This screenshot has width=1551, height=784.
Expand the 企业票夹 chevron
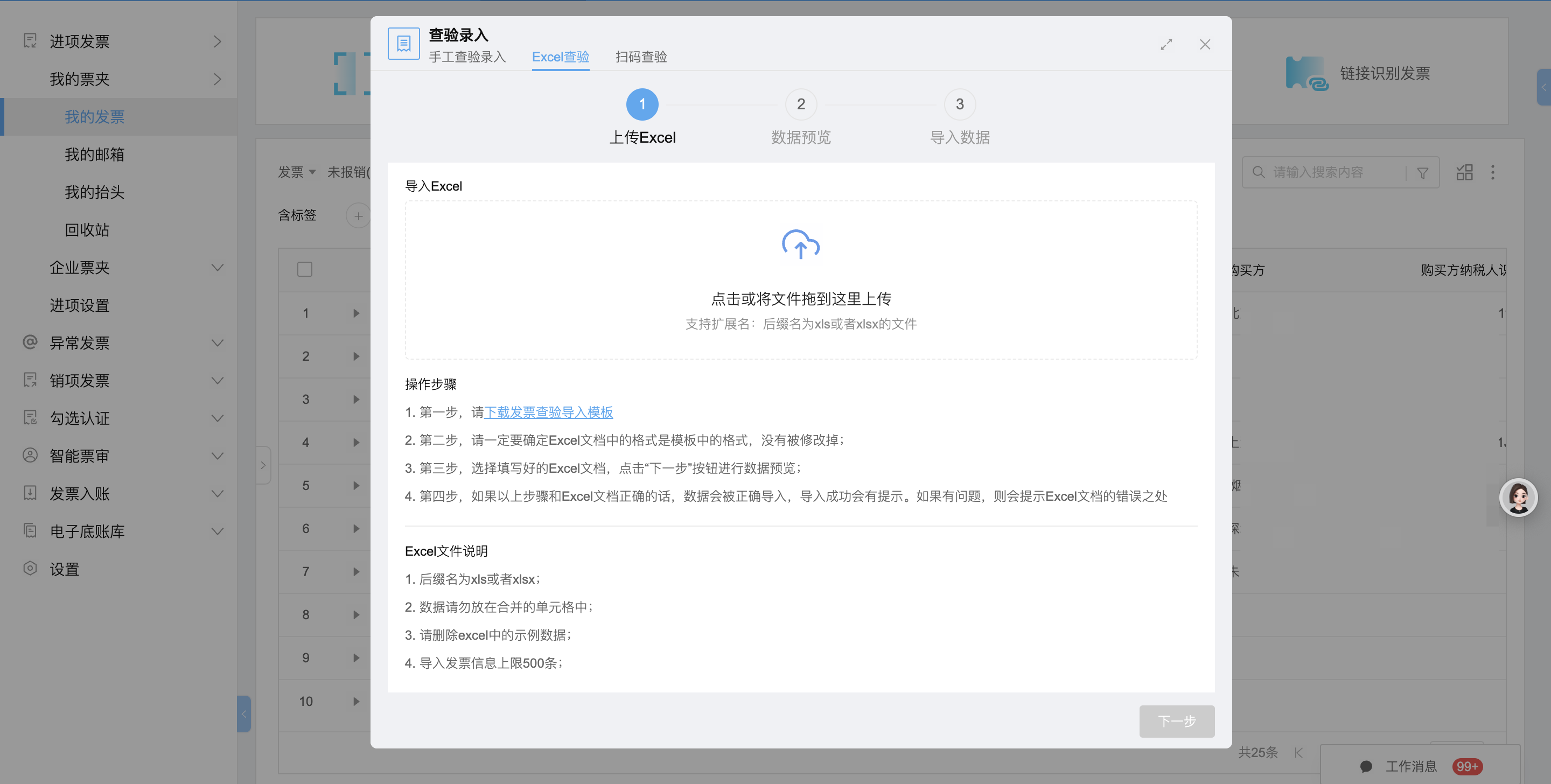click(218, 268)
